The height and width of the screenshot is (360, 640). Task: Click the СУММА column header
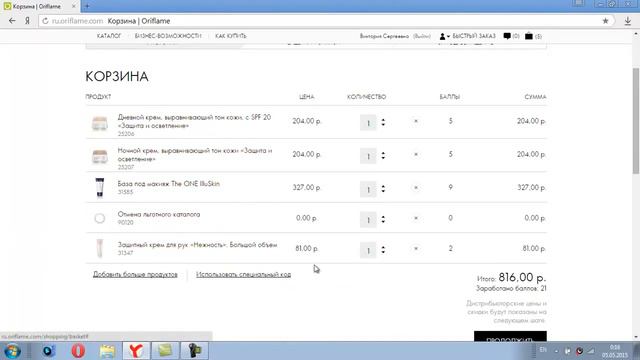(x=535, y=97)
